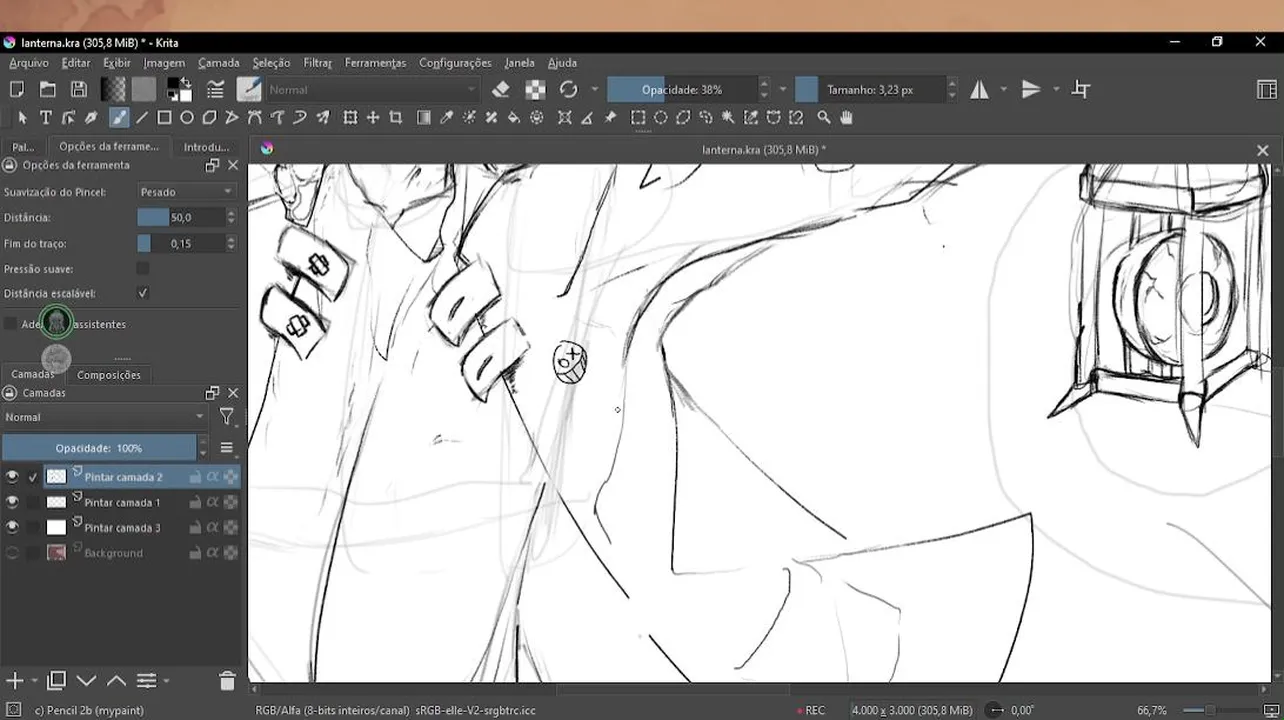This screenshot has width=1284, height=720.
Task: Select the color picker eyedropper tool
Action: (x=447, y=118)
